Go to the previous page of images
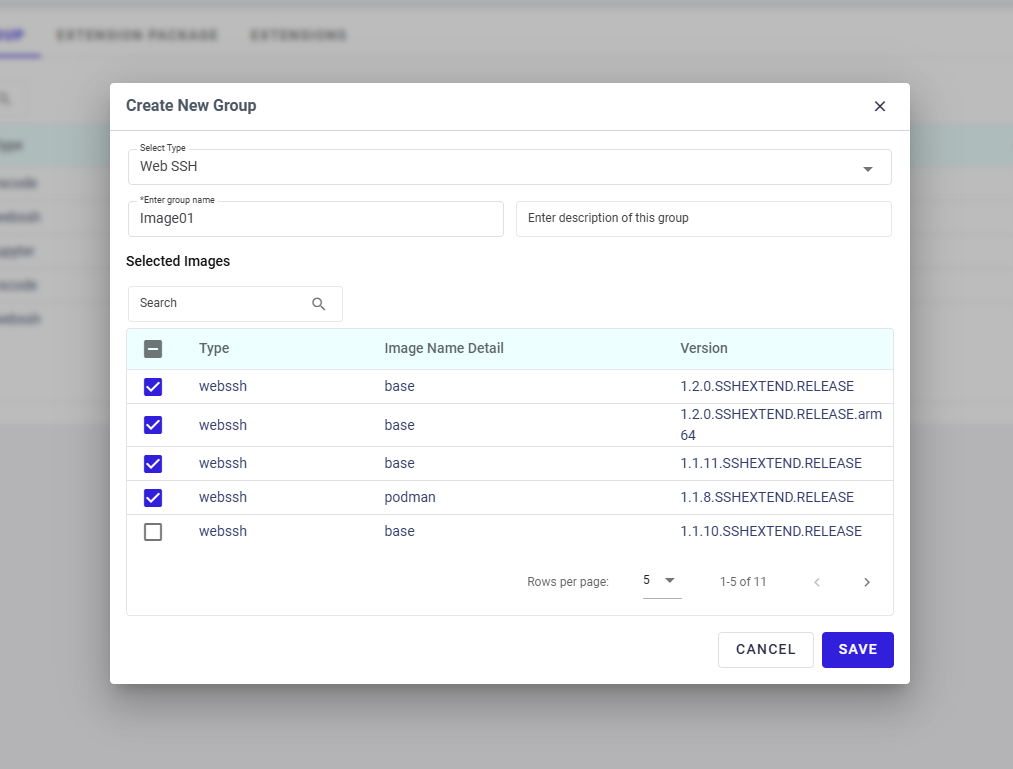The height and width of the screenshot is (769, 1013). (817, 582)
